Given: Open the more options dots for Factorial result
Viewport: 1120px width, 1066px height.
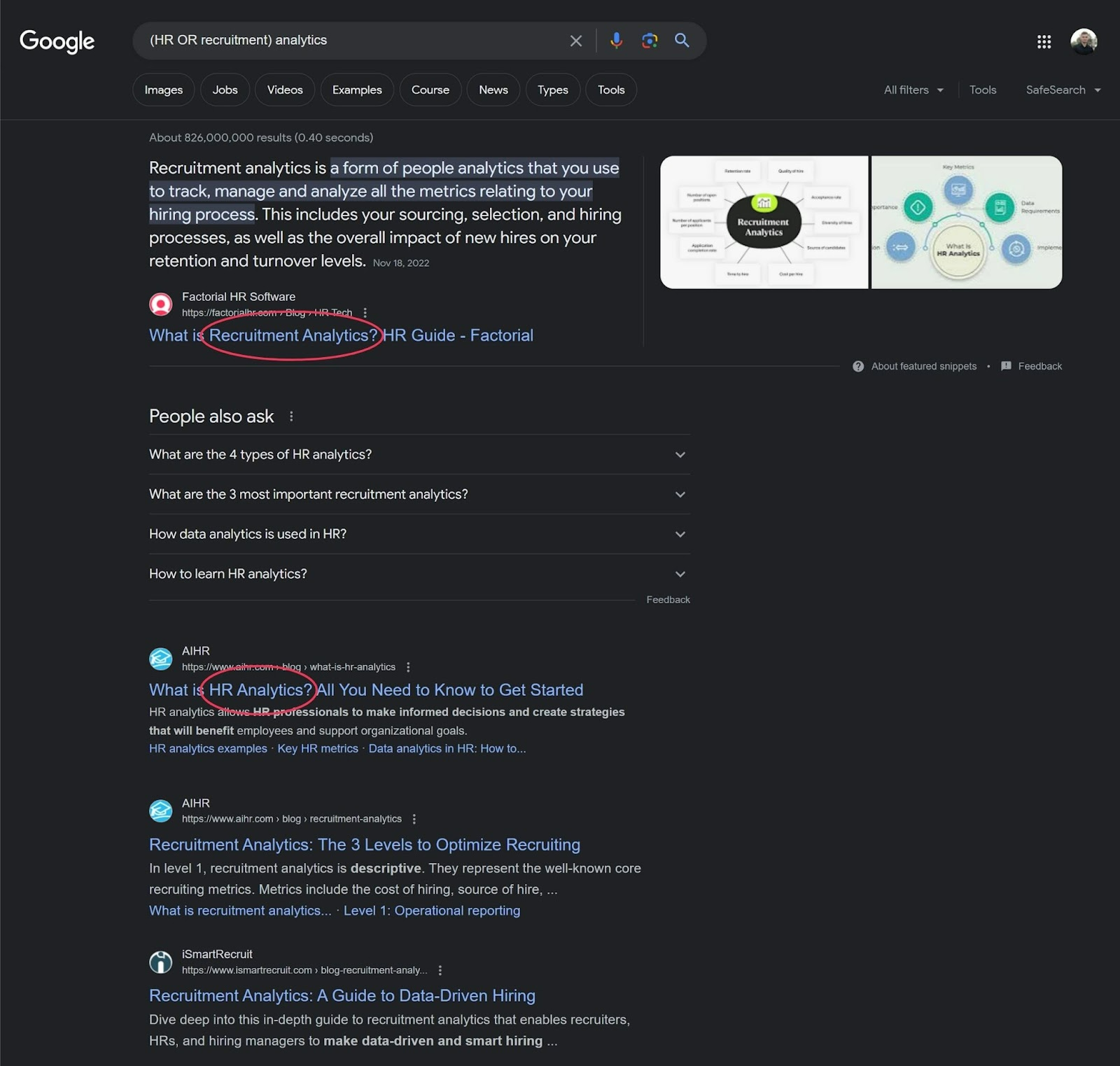Looking at the screenshot, I should pos(365,313).
